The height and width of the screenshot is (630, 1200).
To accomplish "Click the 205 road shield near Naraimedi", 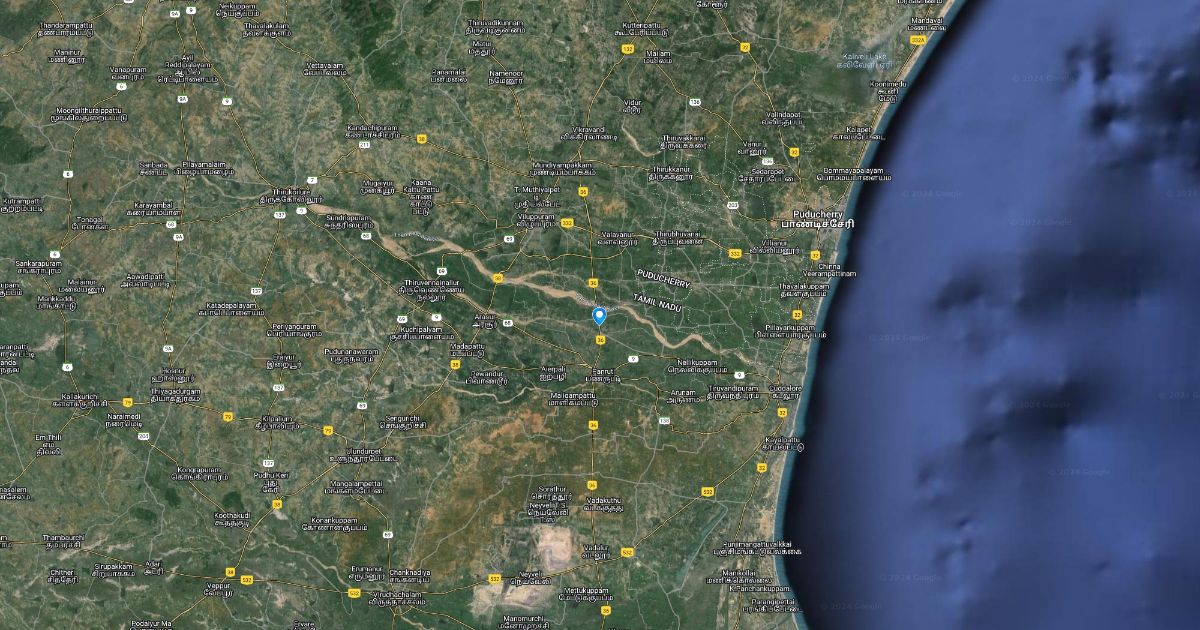I will click(x=143, y=436).
